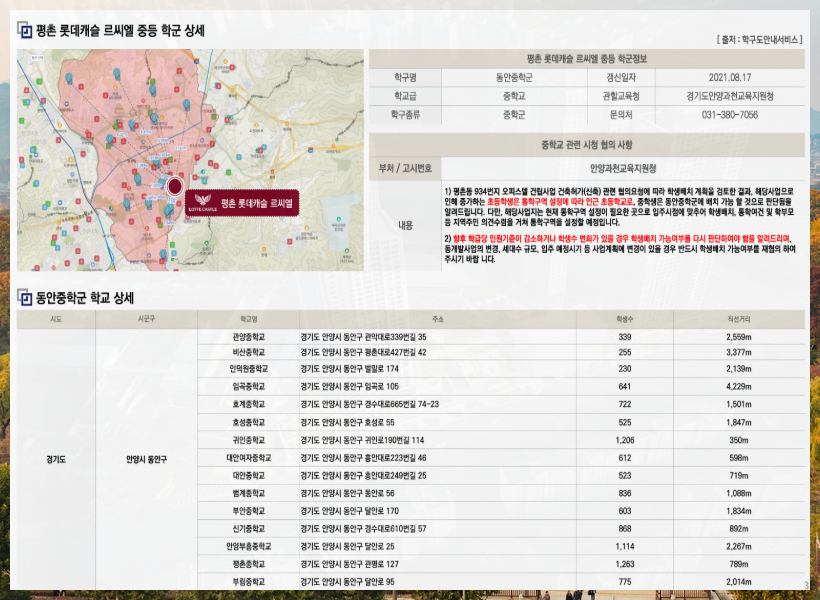Select the 호성중학교 school name
Viewport: 820px width, 600px height.
[x=248, y=422]
